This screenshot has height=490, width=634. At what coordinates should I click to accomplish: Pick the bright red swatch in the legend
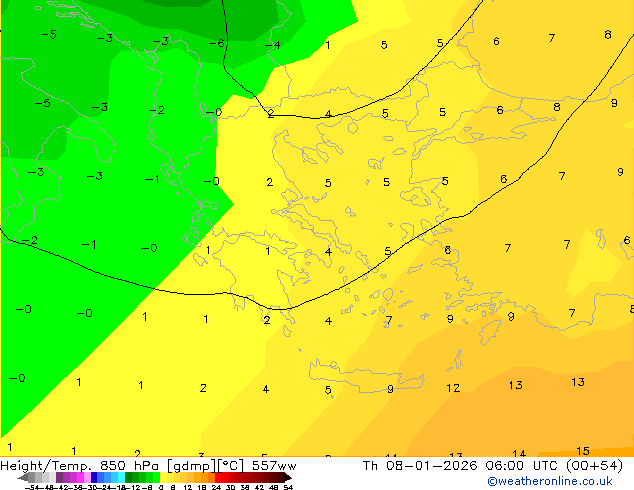point(218,478)
